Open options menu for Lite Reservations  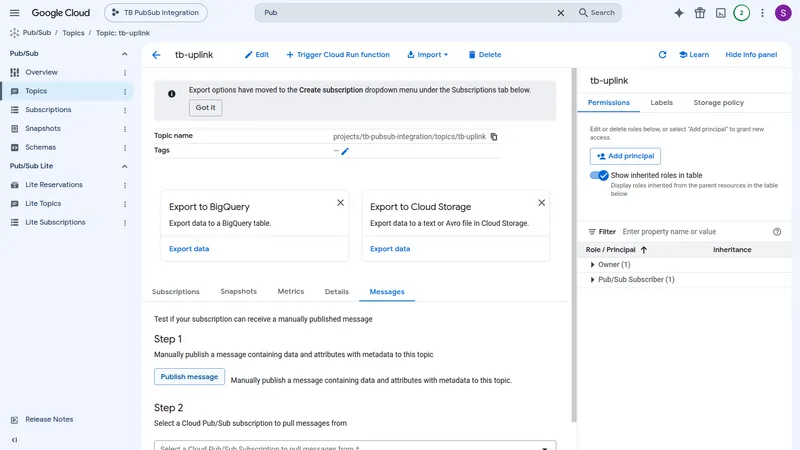(125, 185)
